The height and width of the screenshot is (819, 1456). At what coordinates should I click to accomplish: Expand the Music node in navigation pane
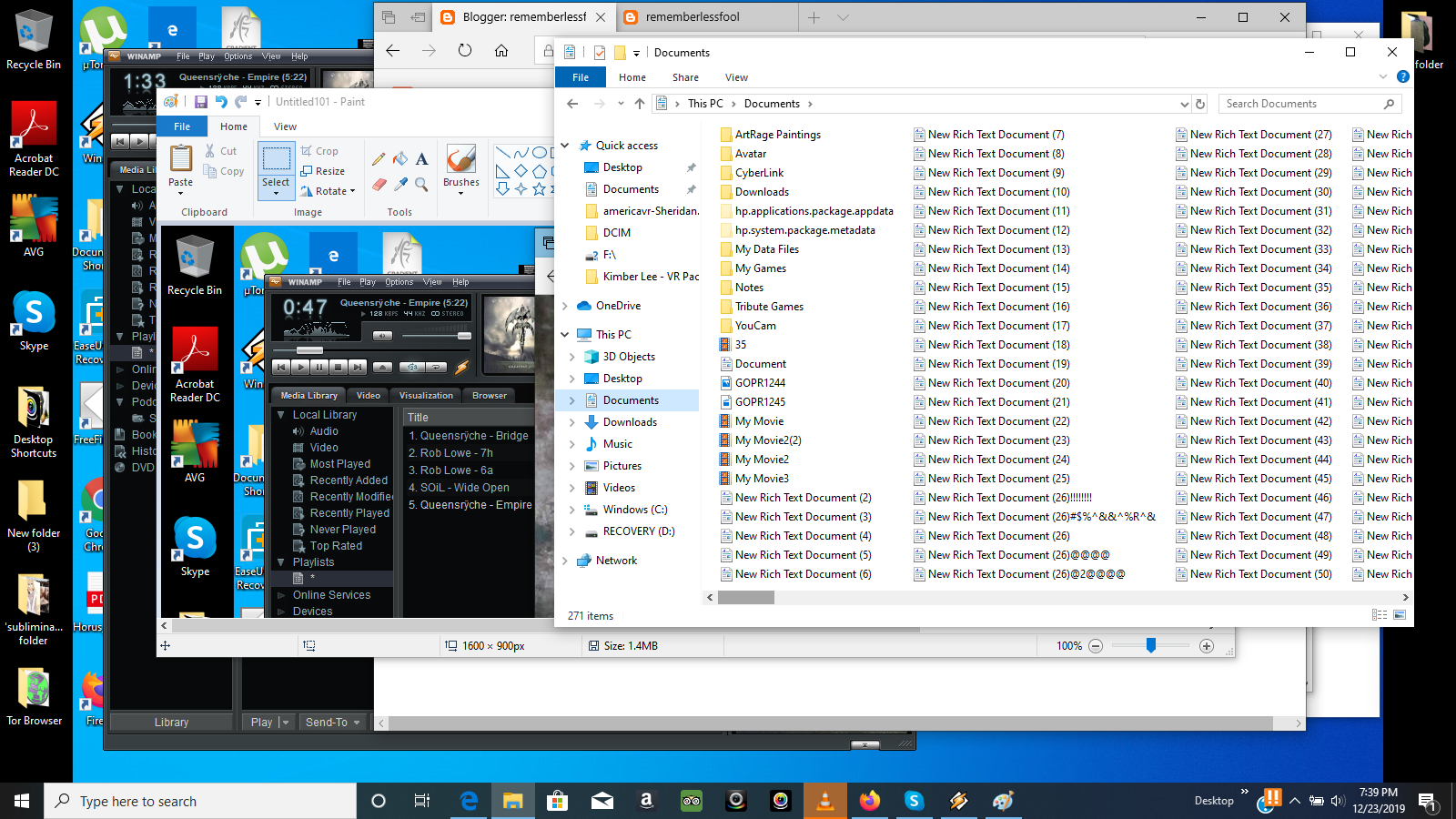(571, 444)
